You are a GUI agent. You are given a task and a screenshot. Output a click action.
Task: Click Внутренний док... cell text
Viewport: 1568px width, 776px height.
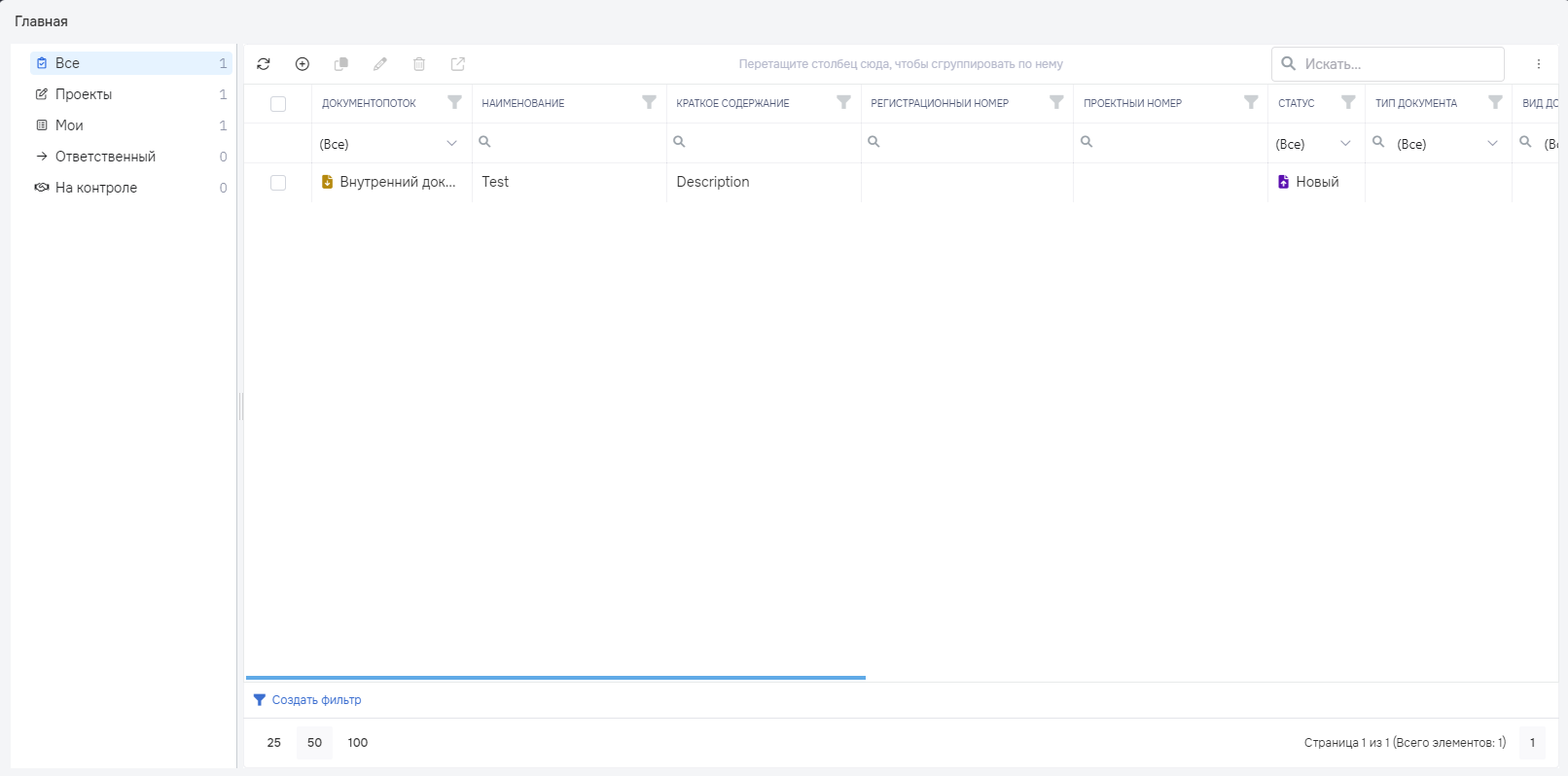[x=398, y=182]
